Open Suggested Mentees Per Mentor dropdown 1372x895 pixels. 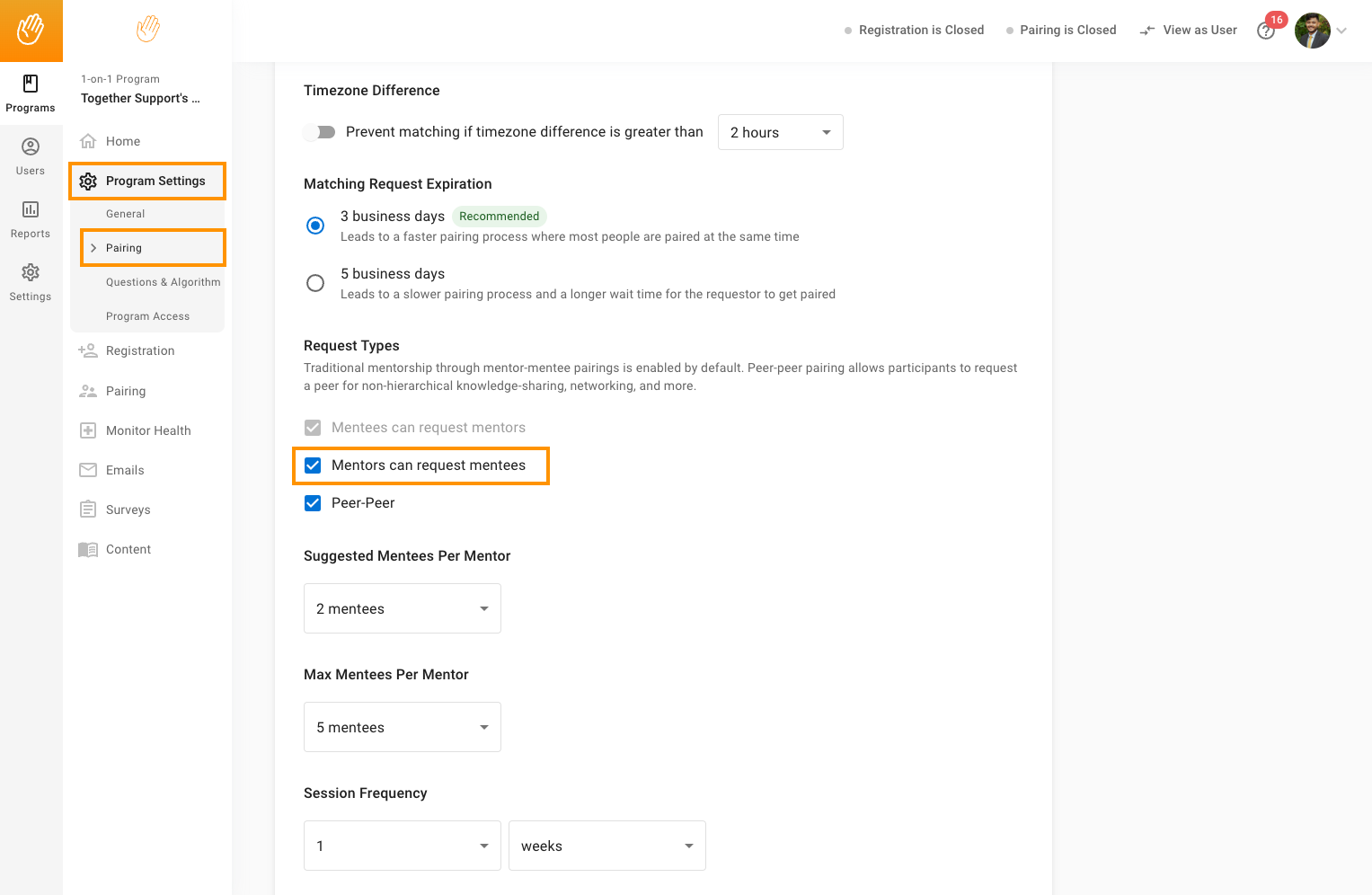pyautogui.click(x=403, y=608)
